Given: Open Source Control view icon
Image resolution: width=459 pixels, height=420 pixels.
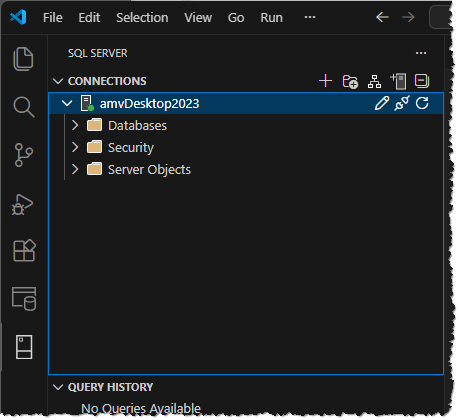Looking at the screenshot, I should coord(24,155).
